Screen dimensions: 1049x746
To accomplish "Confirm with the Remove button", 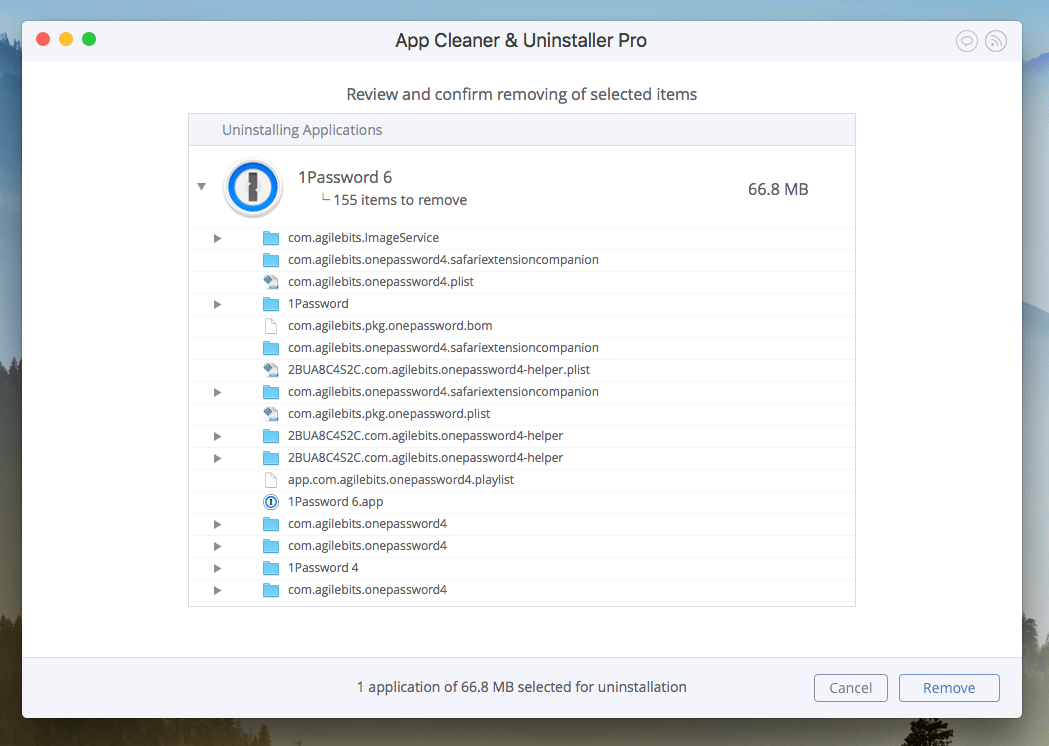I will [x=949, y=688].
